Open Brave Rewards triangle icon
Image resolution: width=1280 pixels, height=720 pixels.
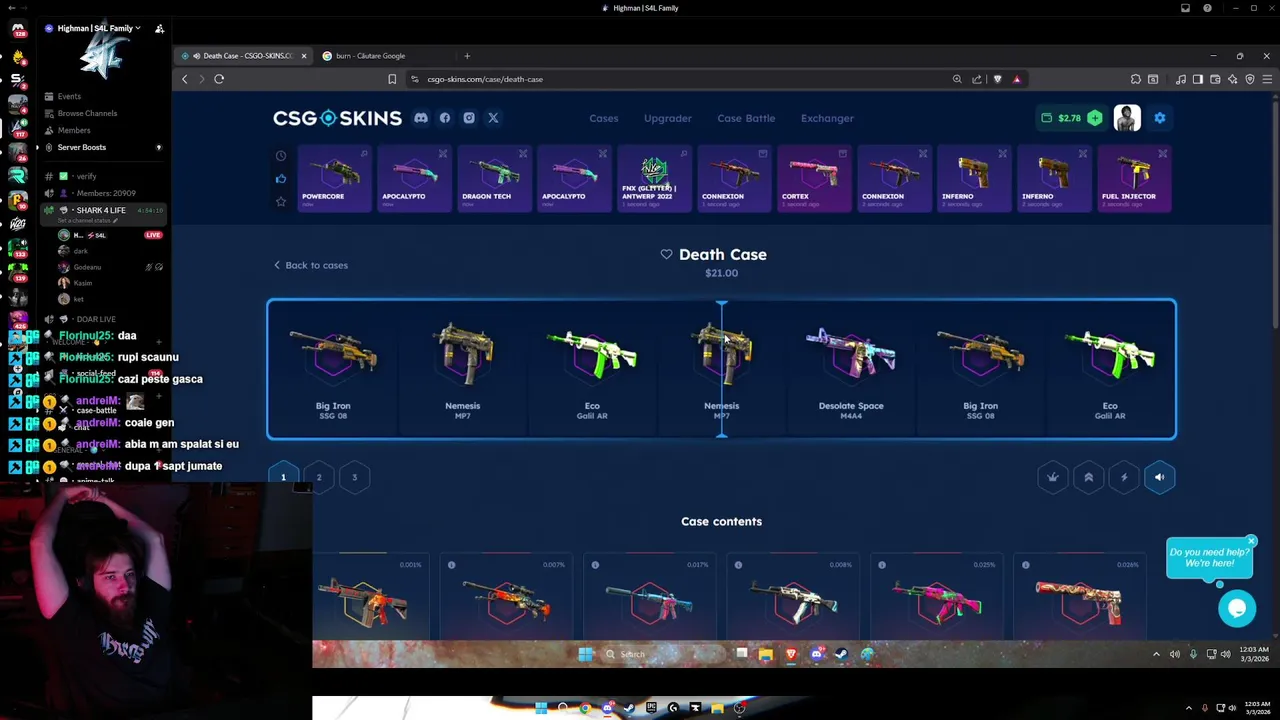coord(1017,79)
